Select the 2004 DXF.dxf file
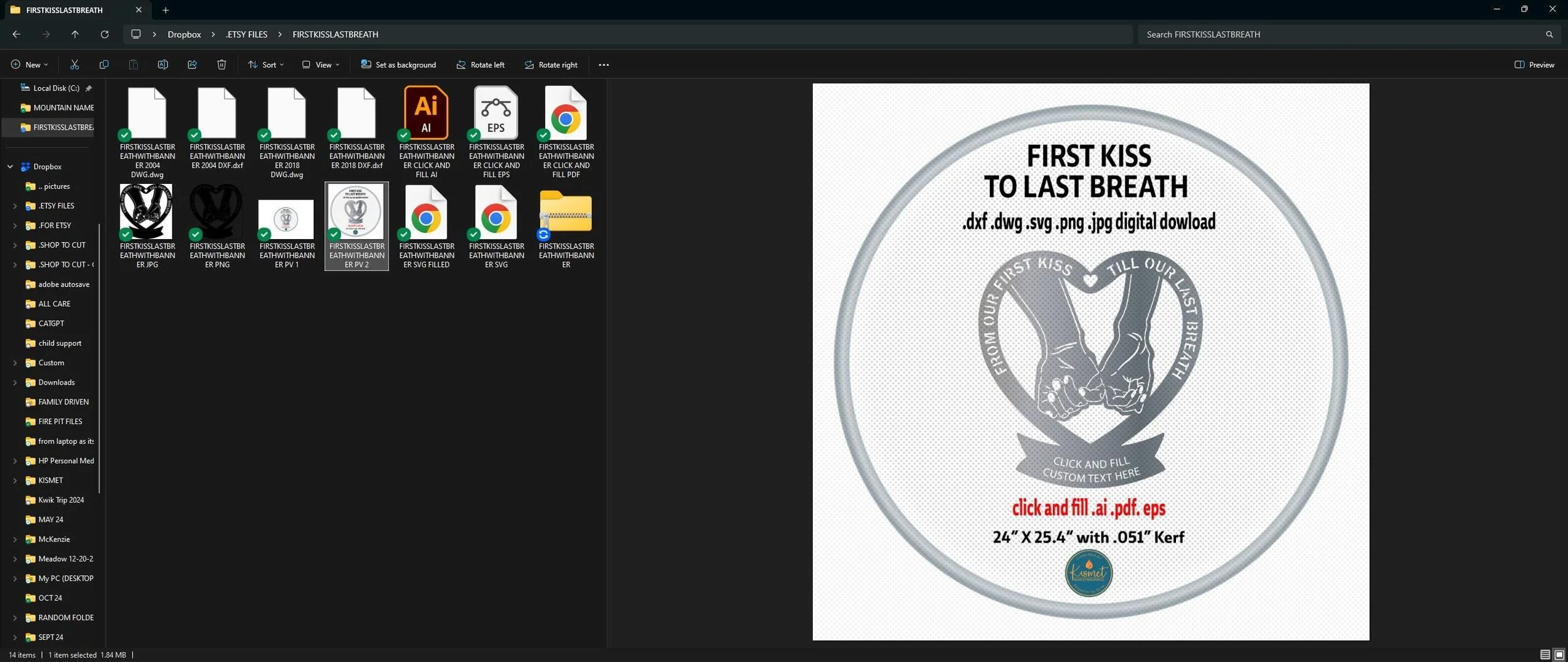The height and width of the screenshot is (662, 1568). pyautogui.click(x=217, y=128)
